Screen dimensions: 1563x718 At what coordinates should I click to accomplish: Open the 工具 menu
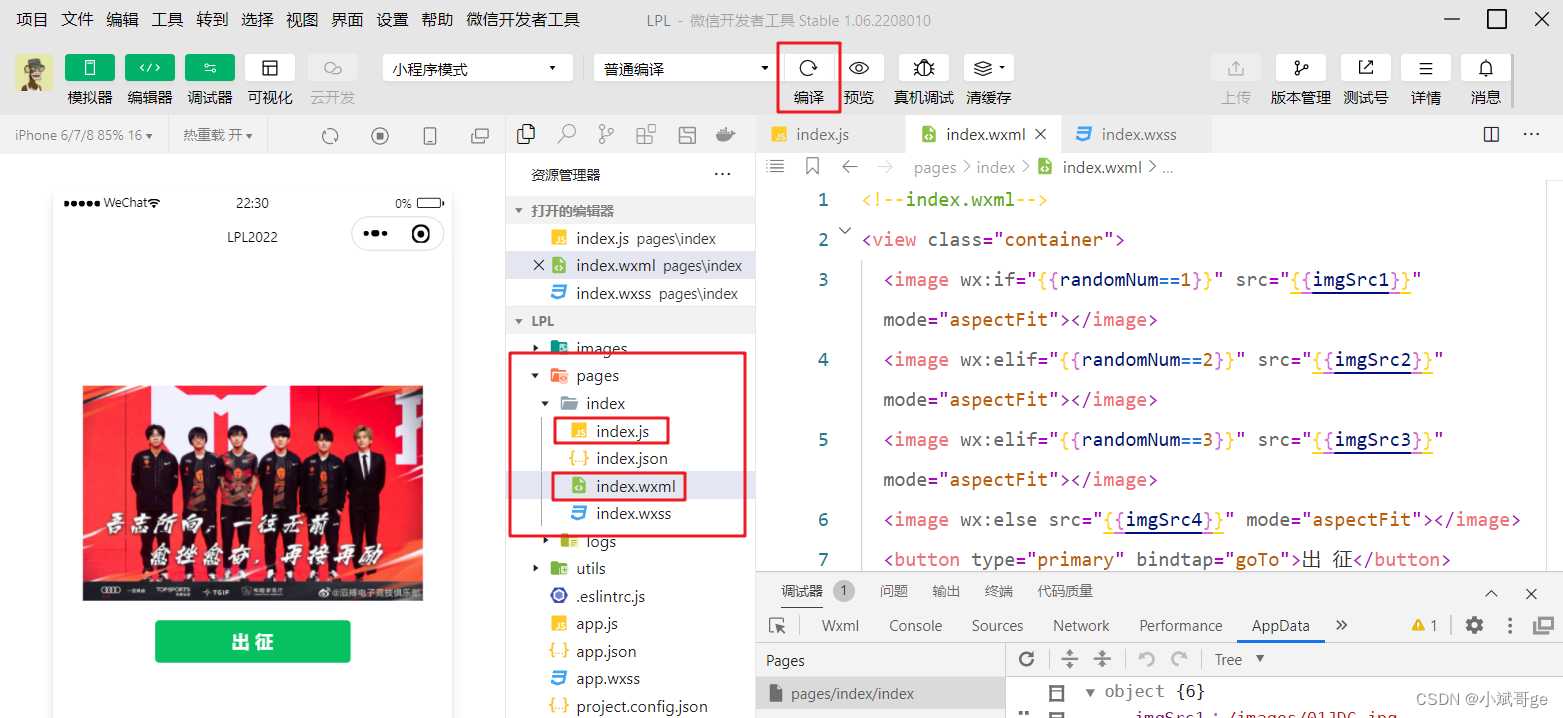(167, 19)
